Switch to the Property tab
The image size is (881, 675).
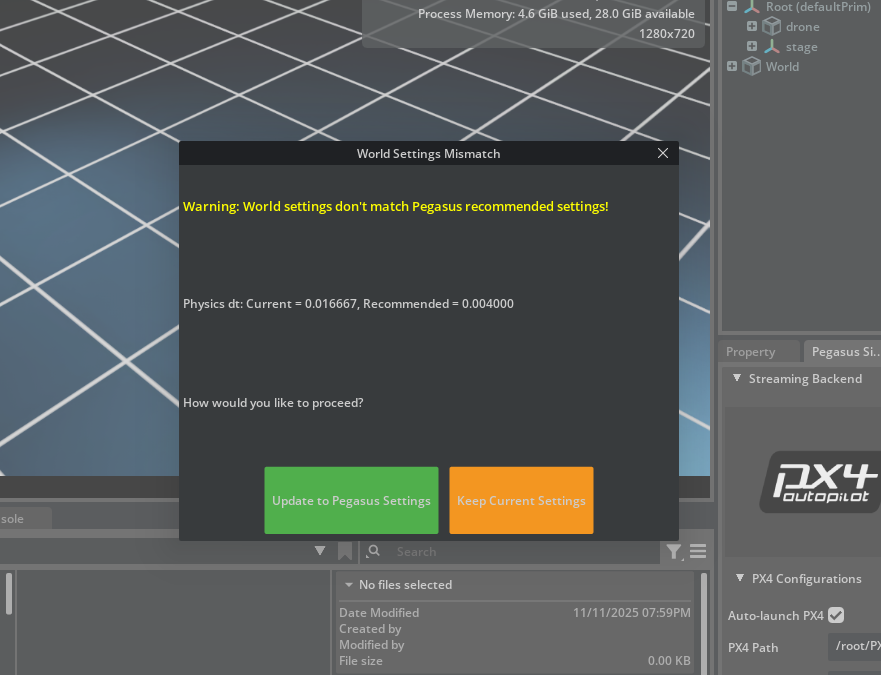pyautogui.click(x=751, y=352)
